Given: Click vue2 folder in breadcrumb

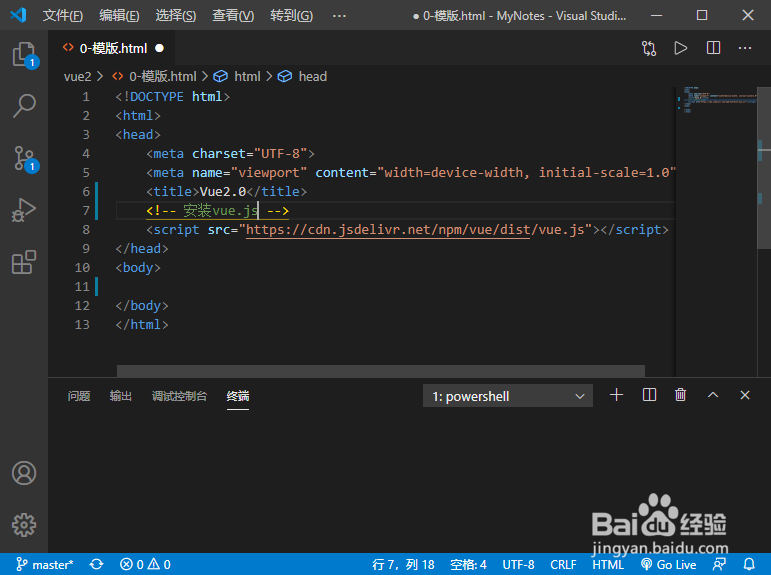Looking at the screenshot, I should click(x=78, y=76).
